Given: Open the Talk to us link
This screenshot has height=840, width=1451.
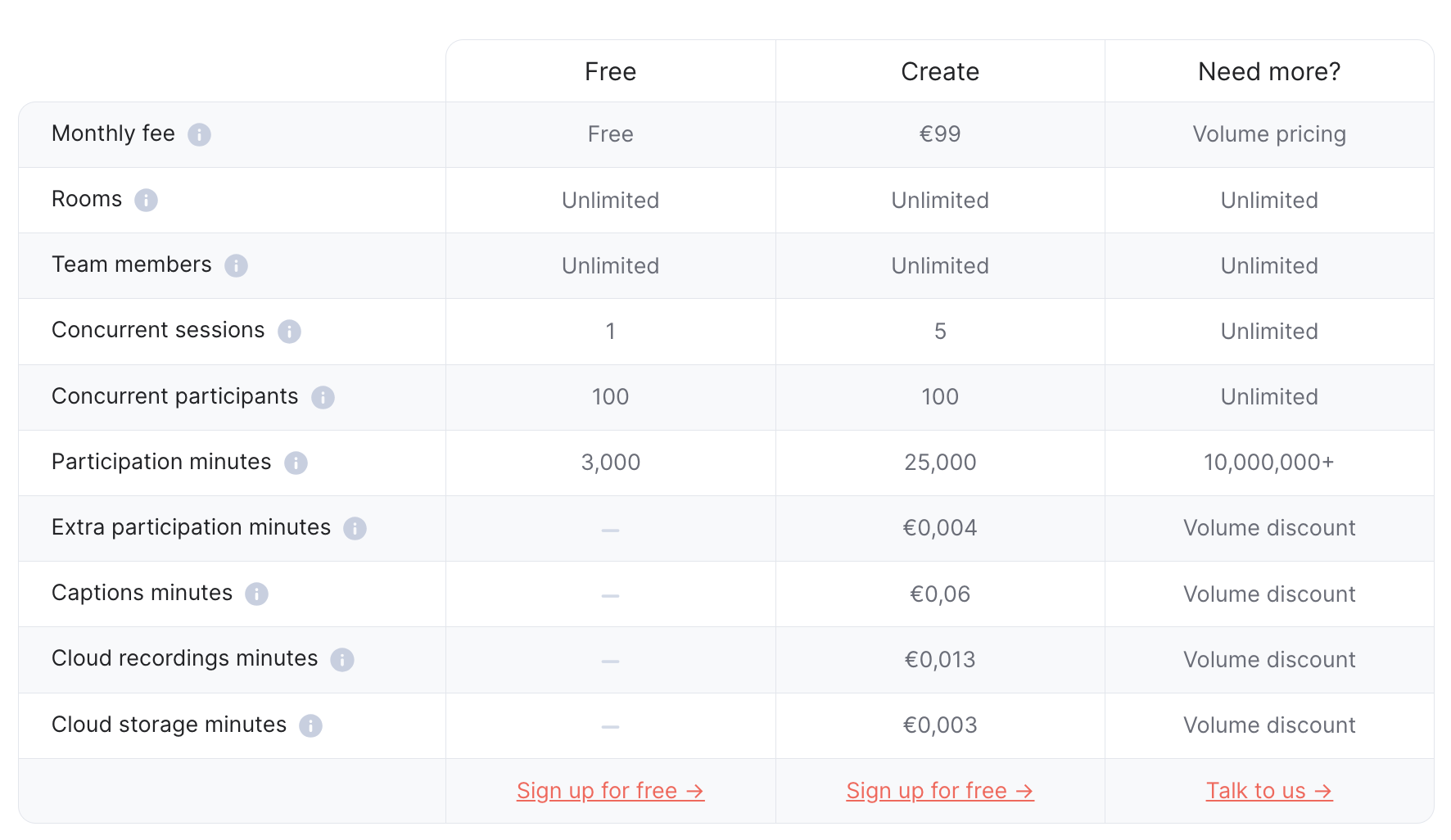Looking at the screenshot, I should coord(1269,791).
